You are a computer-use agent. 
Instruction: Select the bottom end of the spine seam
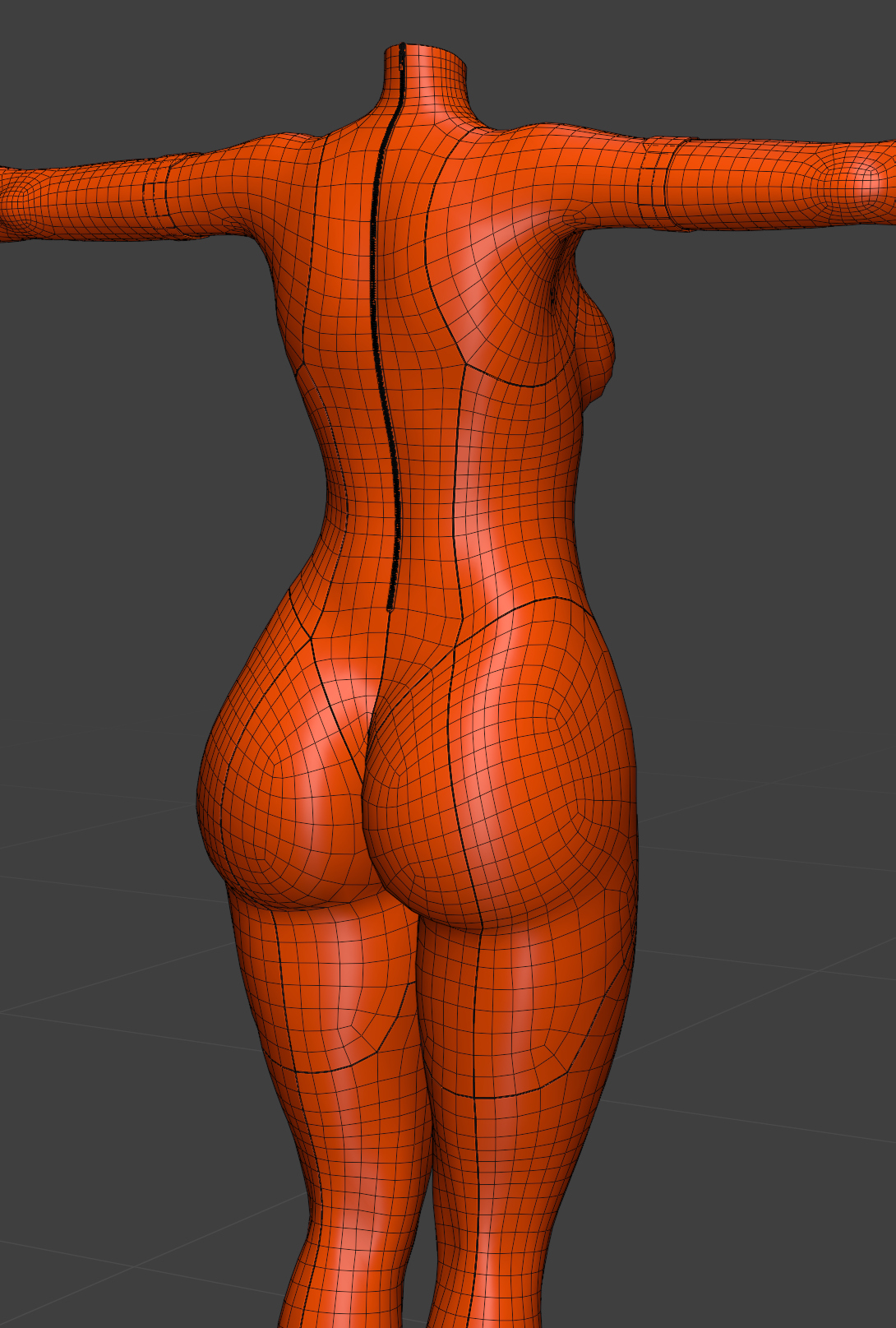390,604
